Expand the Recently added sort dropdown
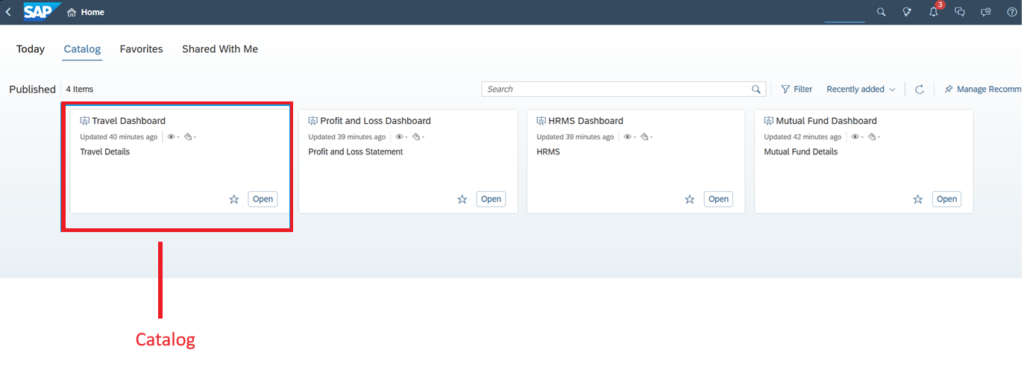 (x=861, y=89)
